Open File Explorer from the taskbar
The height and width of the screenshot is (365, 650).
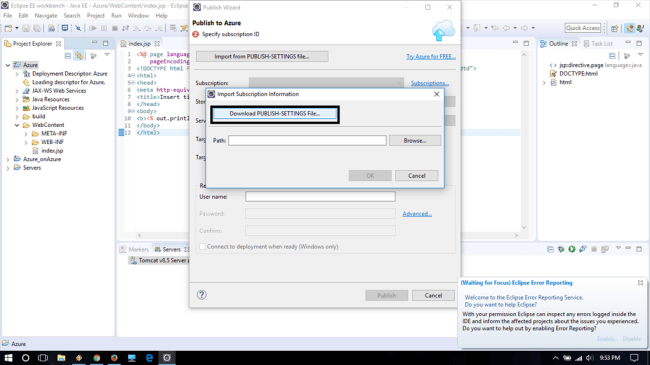61,358
